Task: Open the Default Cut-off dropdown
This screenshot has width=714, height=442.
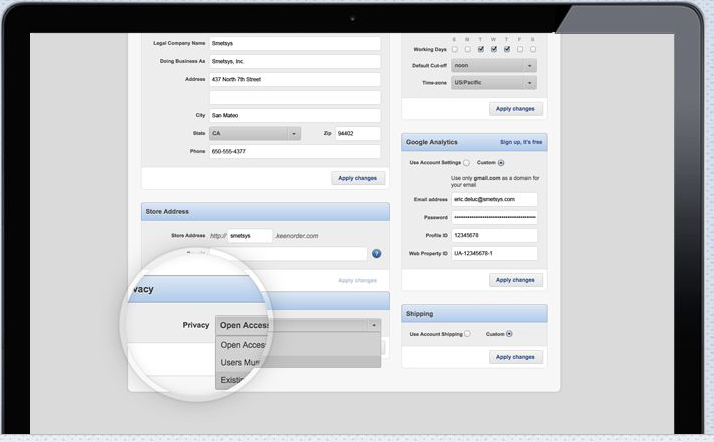Action: pyautogui.click(x=494, y=66)
